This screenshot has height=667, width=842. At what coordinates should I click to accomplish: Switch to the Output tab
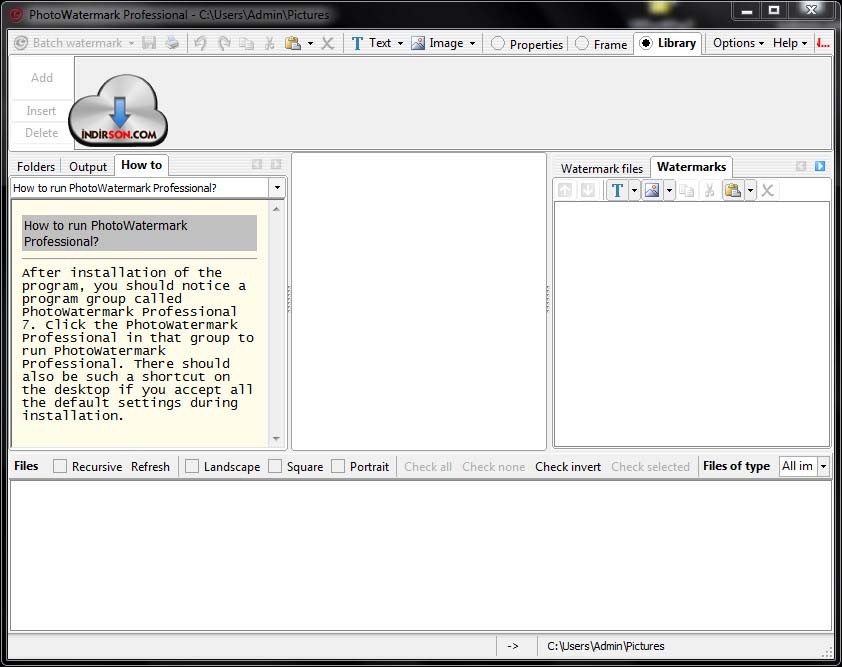tap(88, 166)
